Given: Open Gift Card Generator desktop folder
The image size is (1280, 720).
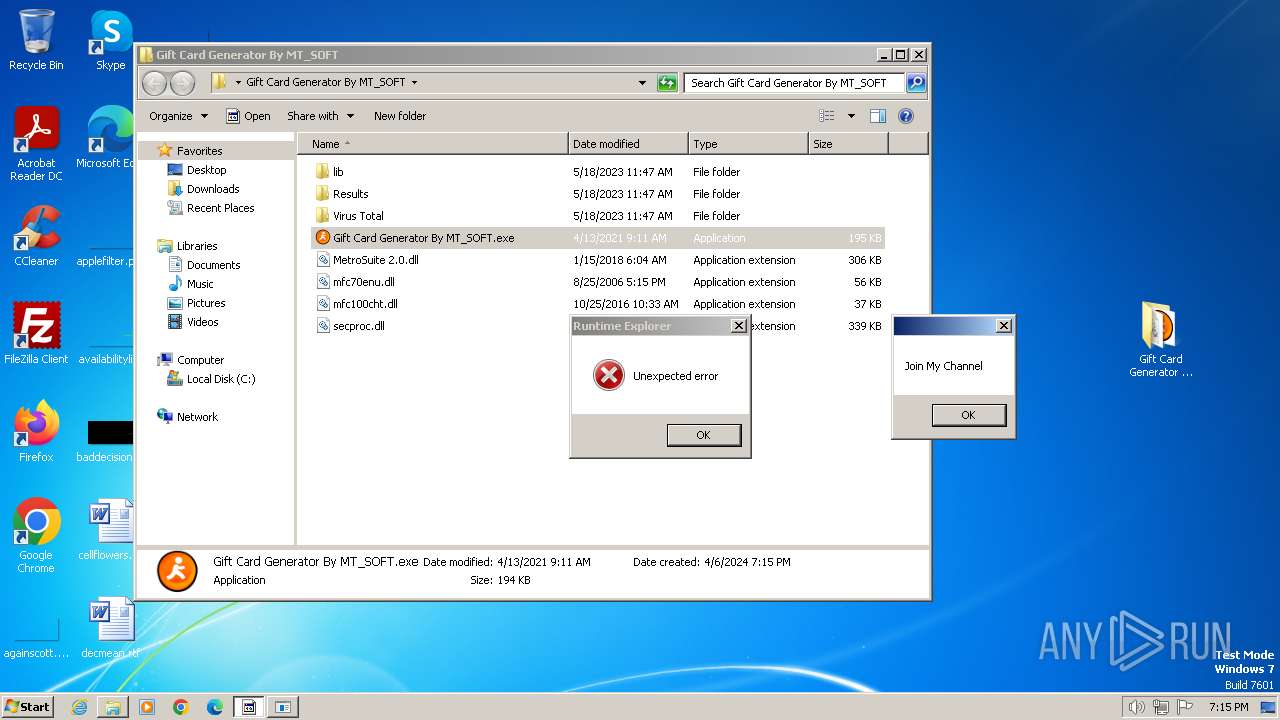Looking at the screenshot, I should point(1160,340).
